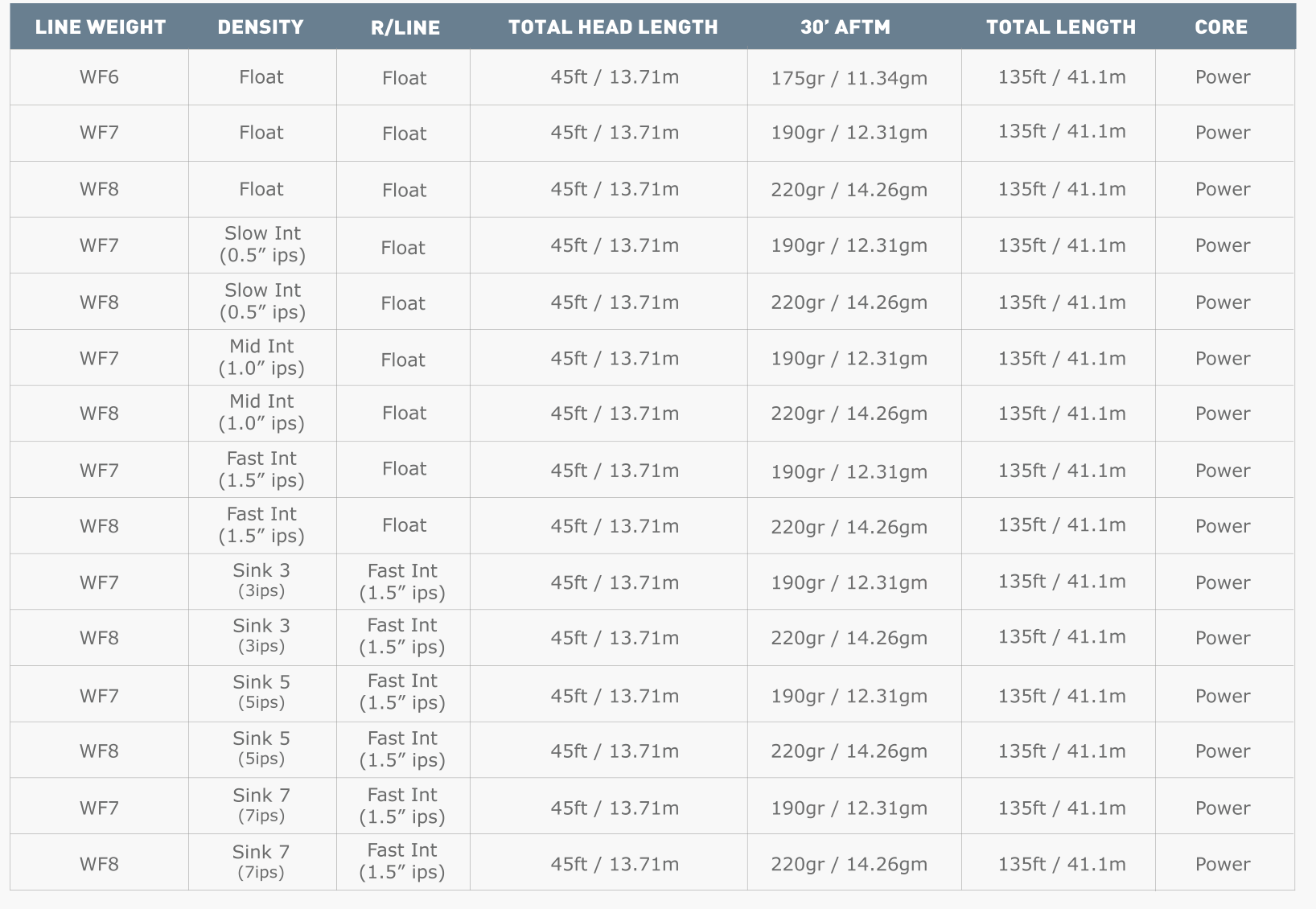Select Sink 5 density cell for WF8
This screenshot has width=1316, height=909.
[x=261, y=748]
